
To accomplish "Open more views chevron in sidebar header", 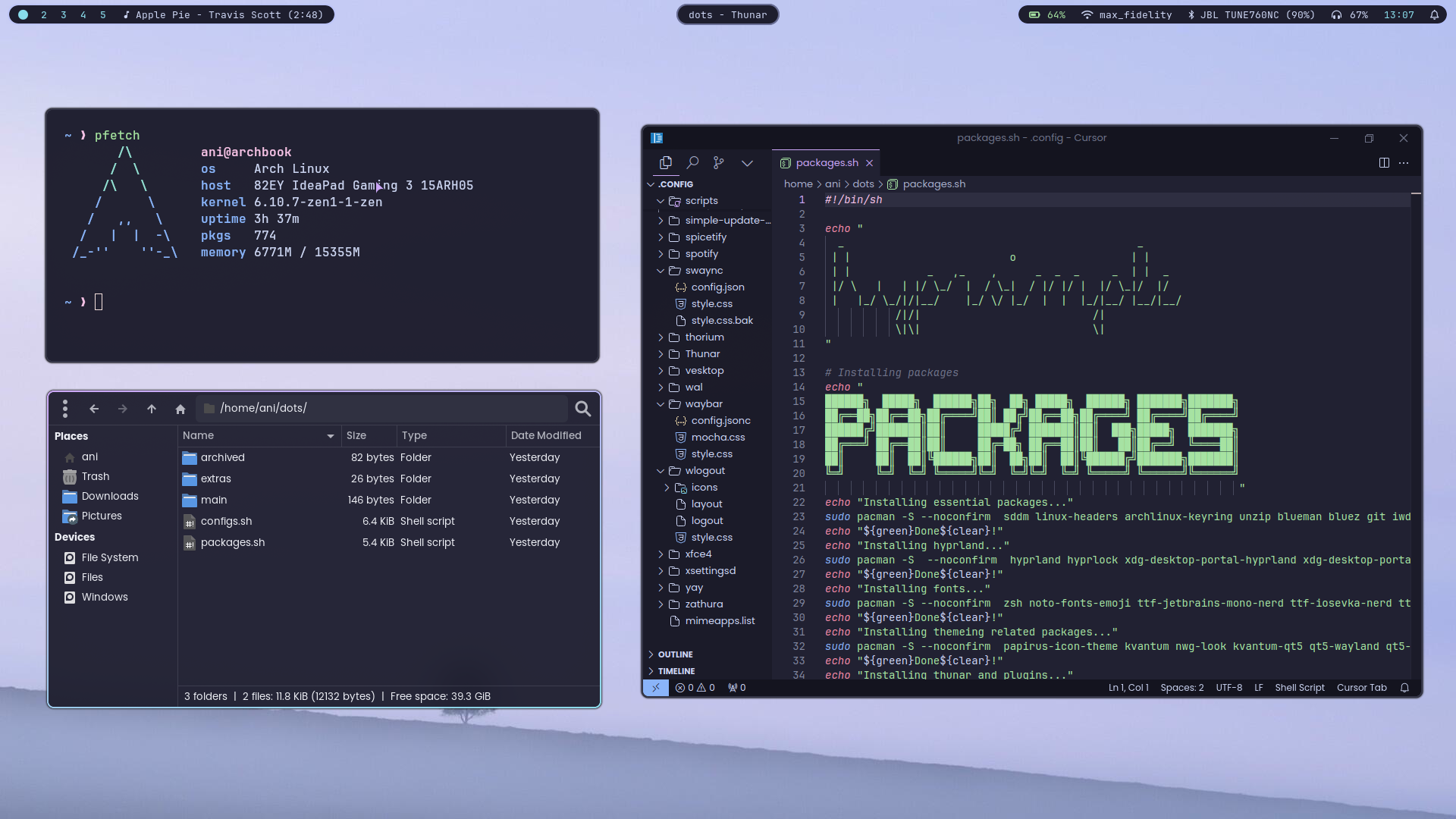I will 747,162.
